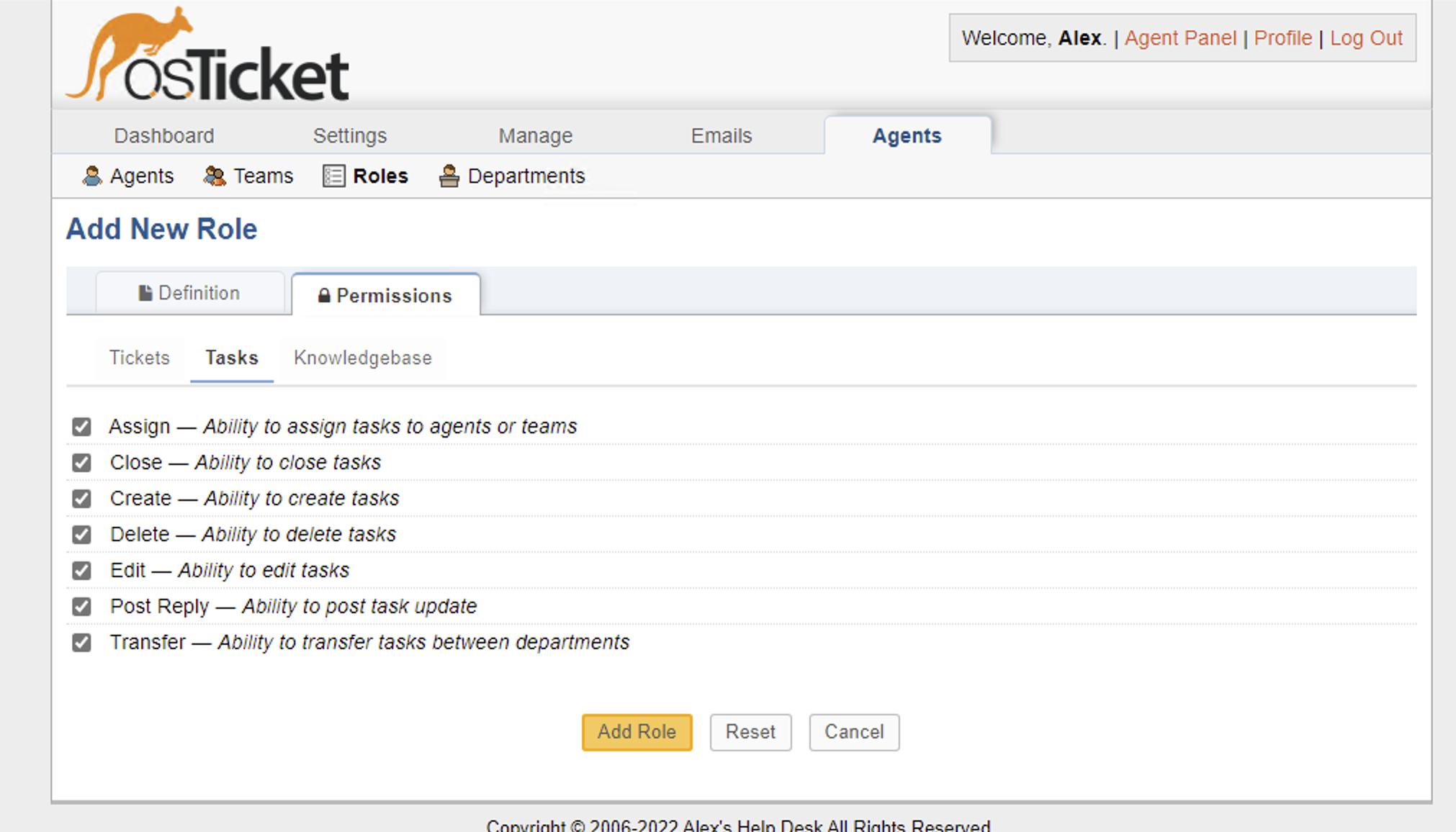Click the Agents sub-menu person icon

[x=92, y=176]
